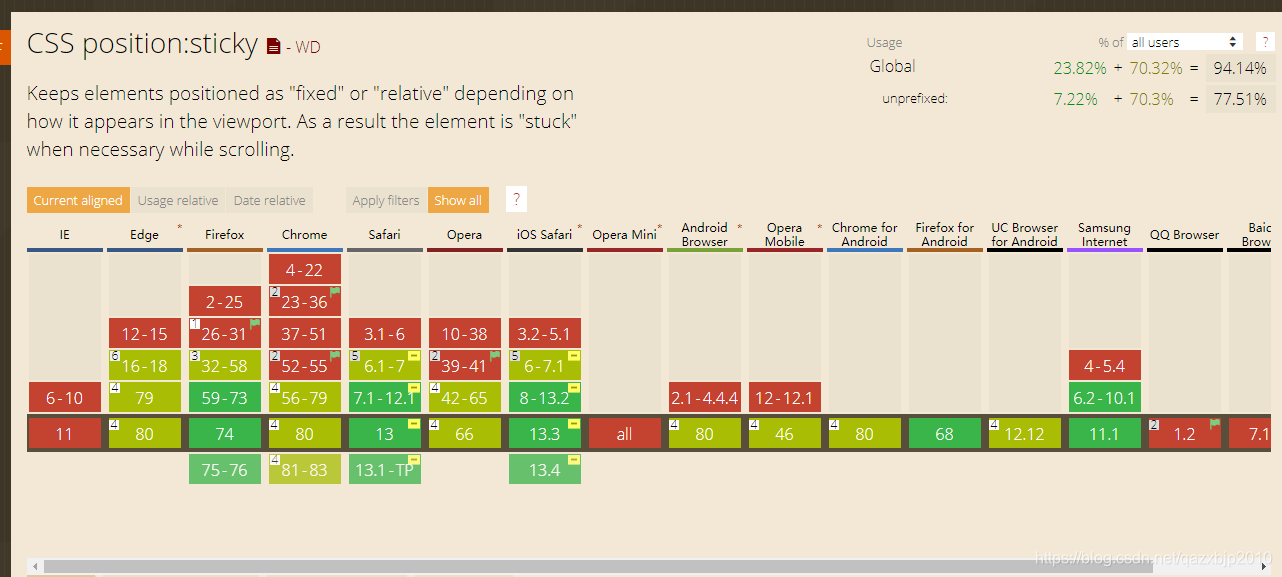1282x577 pixels.
Task: Click the usage help question mark
Action: (x=1265, y=41)
